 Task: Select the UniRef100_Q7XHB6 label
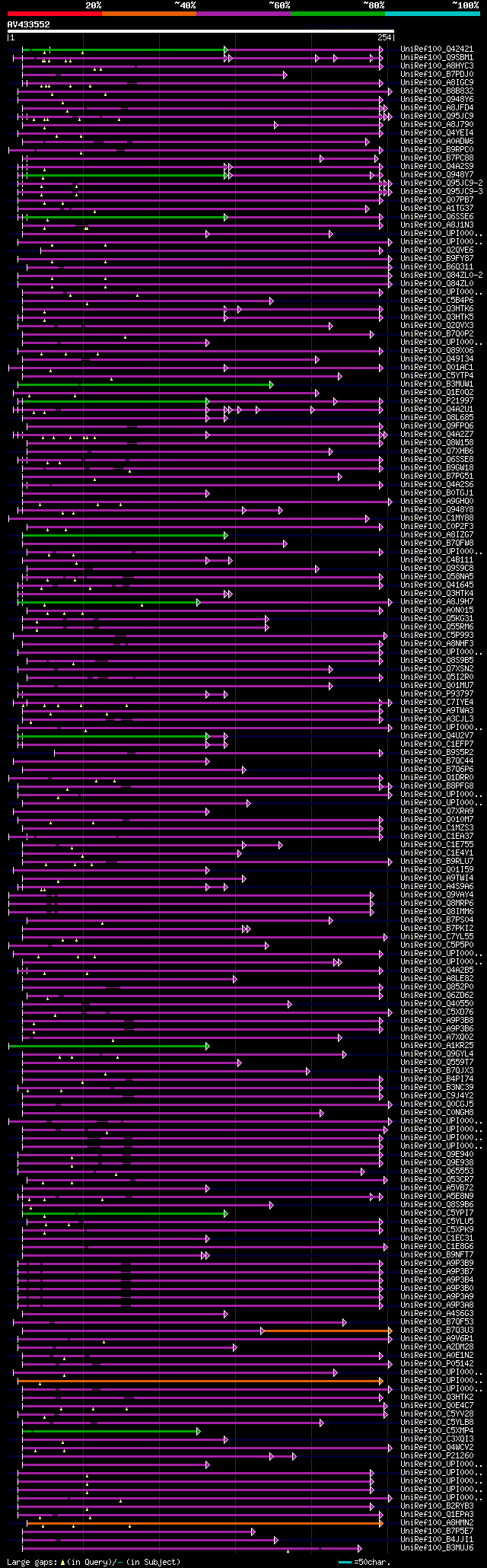[437, 451]
